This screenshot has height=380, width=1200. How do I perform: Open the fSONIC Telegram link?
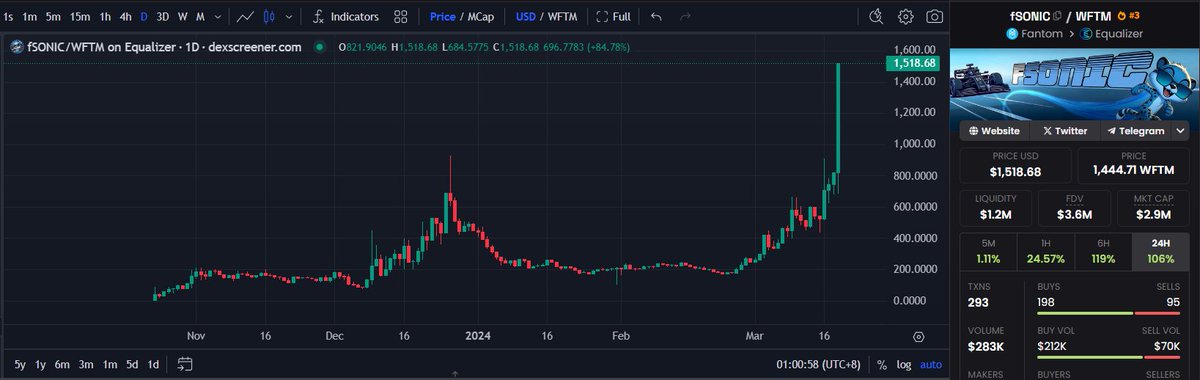pos(1137,131)
